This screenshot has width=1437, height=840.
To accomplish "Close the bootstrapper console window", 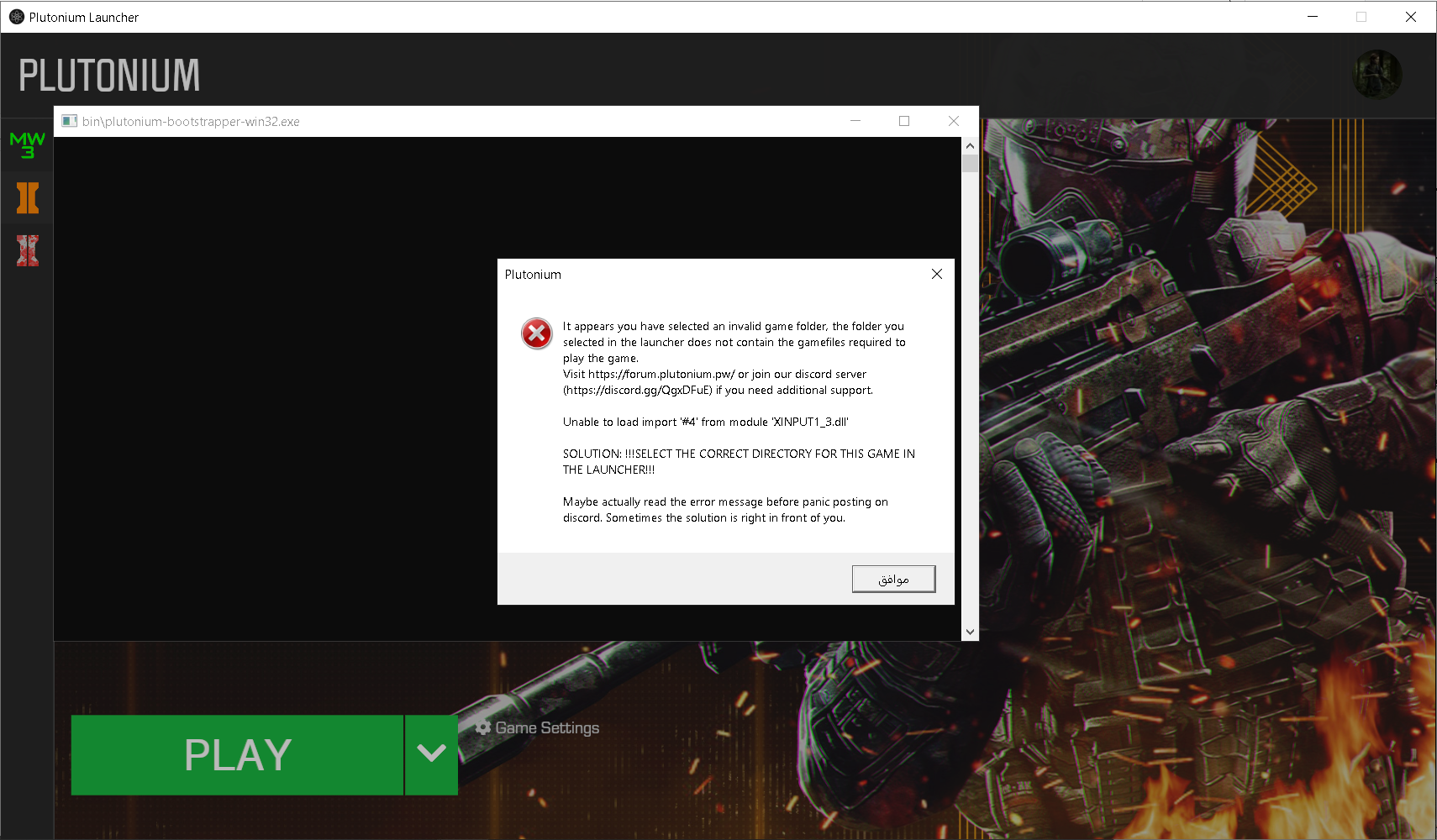I will [954, 121].
